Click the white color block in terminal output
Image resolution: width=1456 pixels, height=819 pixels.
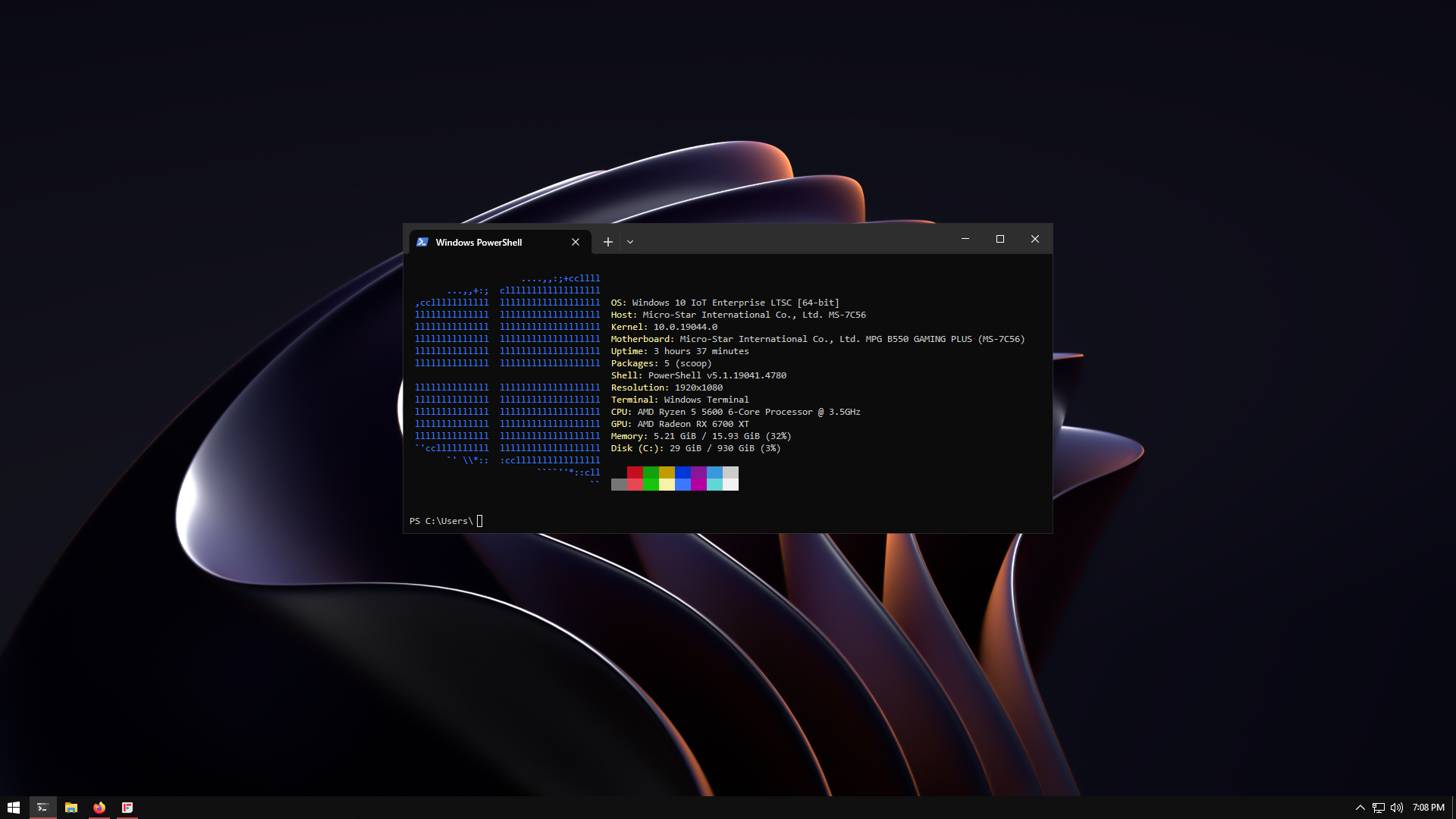(x=730, y=485)
